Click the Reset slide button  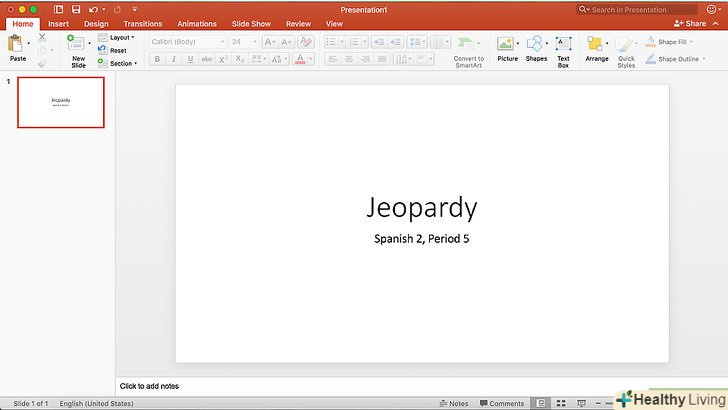tap(117, 50)
